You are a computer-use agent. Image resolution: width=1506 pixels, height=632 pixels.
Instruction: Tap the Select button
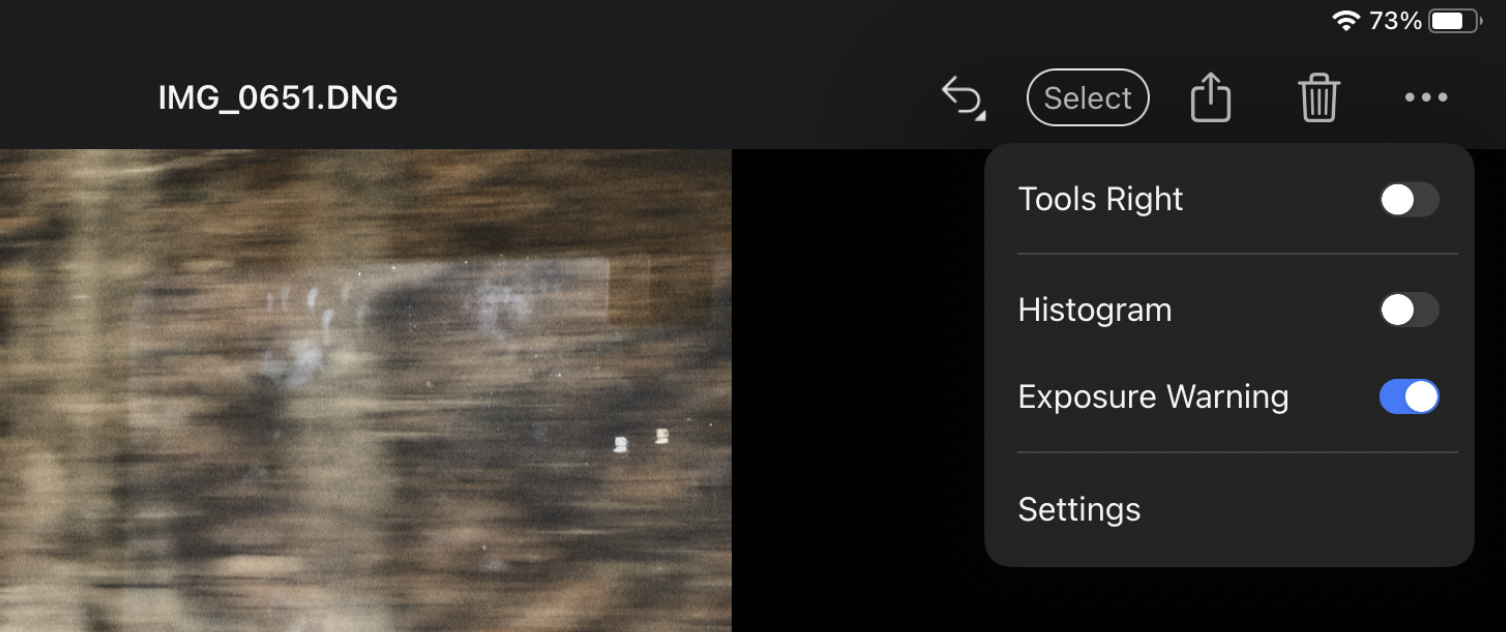[x=1087, y=97]
